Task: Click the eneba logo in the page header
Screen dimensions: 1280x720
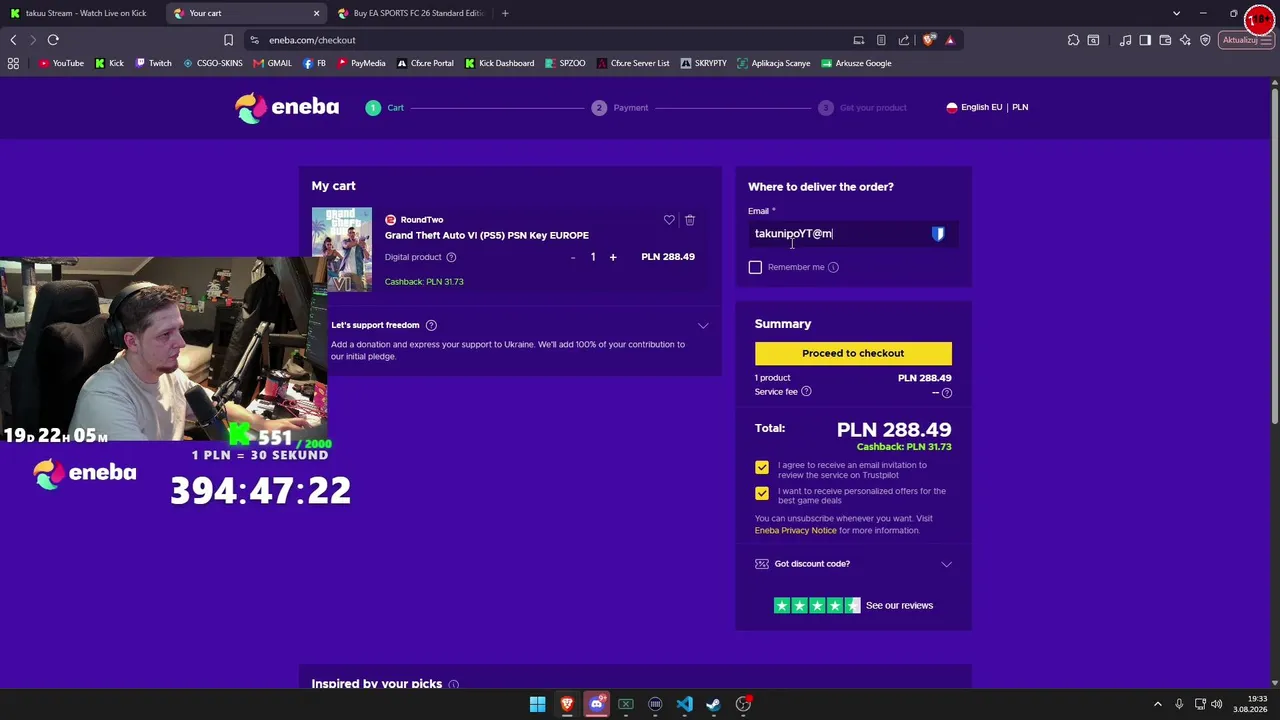Action: click(x=287, y=107)
